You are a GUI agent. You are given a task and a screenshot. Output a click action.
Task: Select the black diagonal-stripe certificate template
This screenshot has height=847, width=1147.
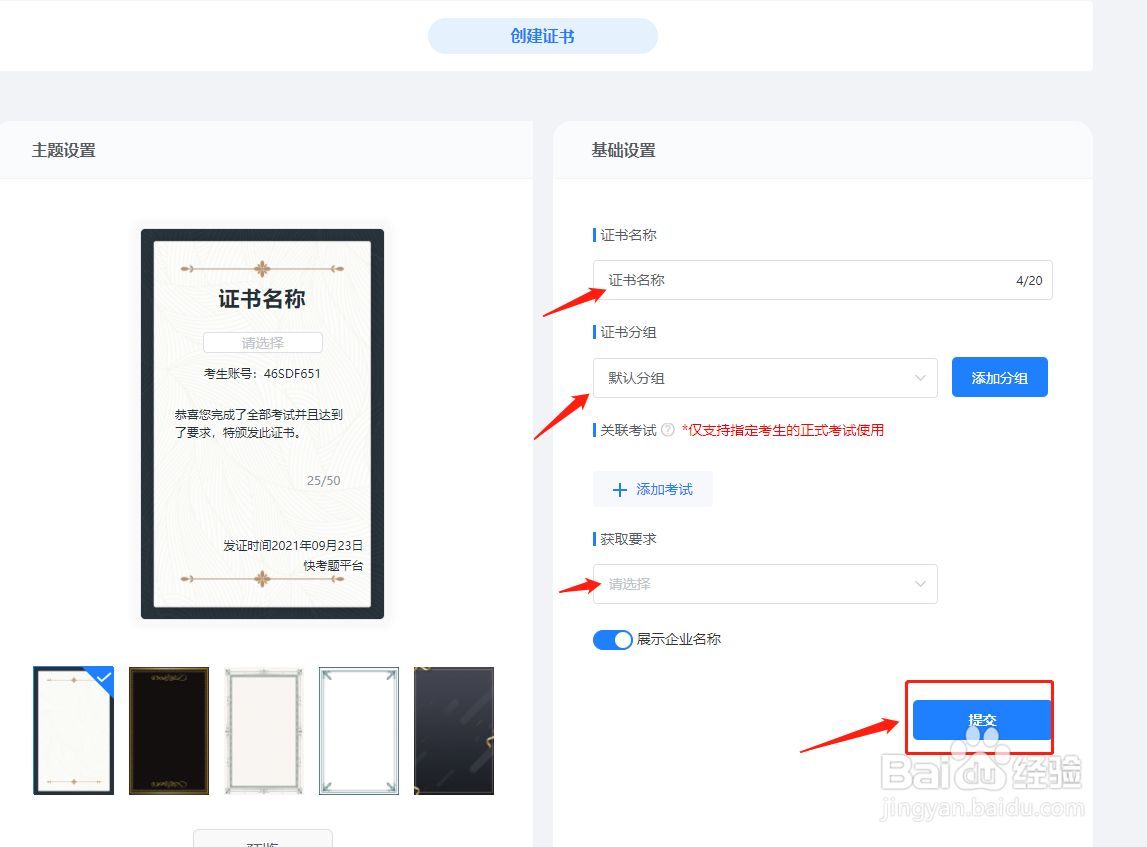[x=453, y=730]
